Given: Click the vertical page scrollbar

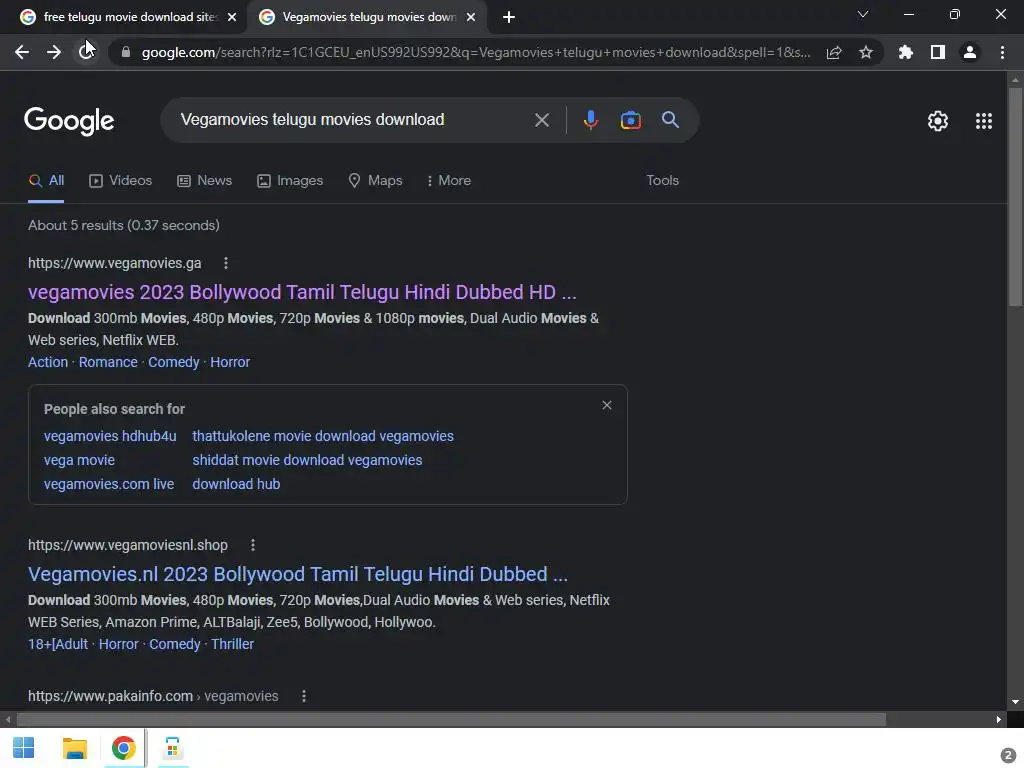Looking at the screenshot, I should [1015, 196].
